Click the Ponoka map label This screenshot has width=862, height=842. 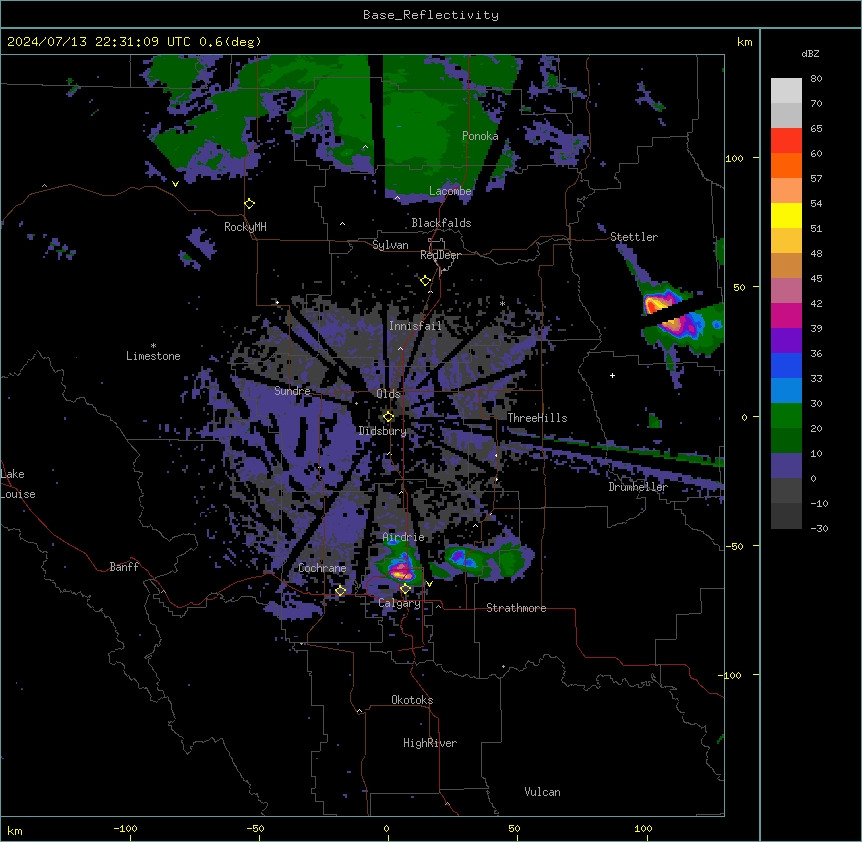click(x=480, y=136)
